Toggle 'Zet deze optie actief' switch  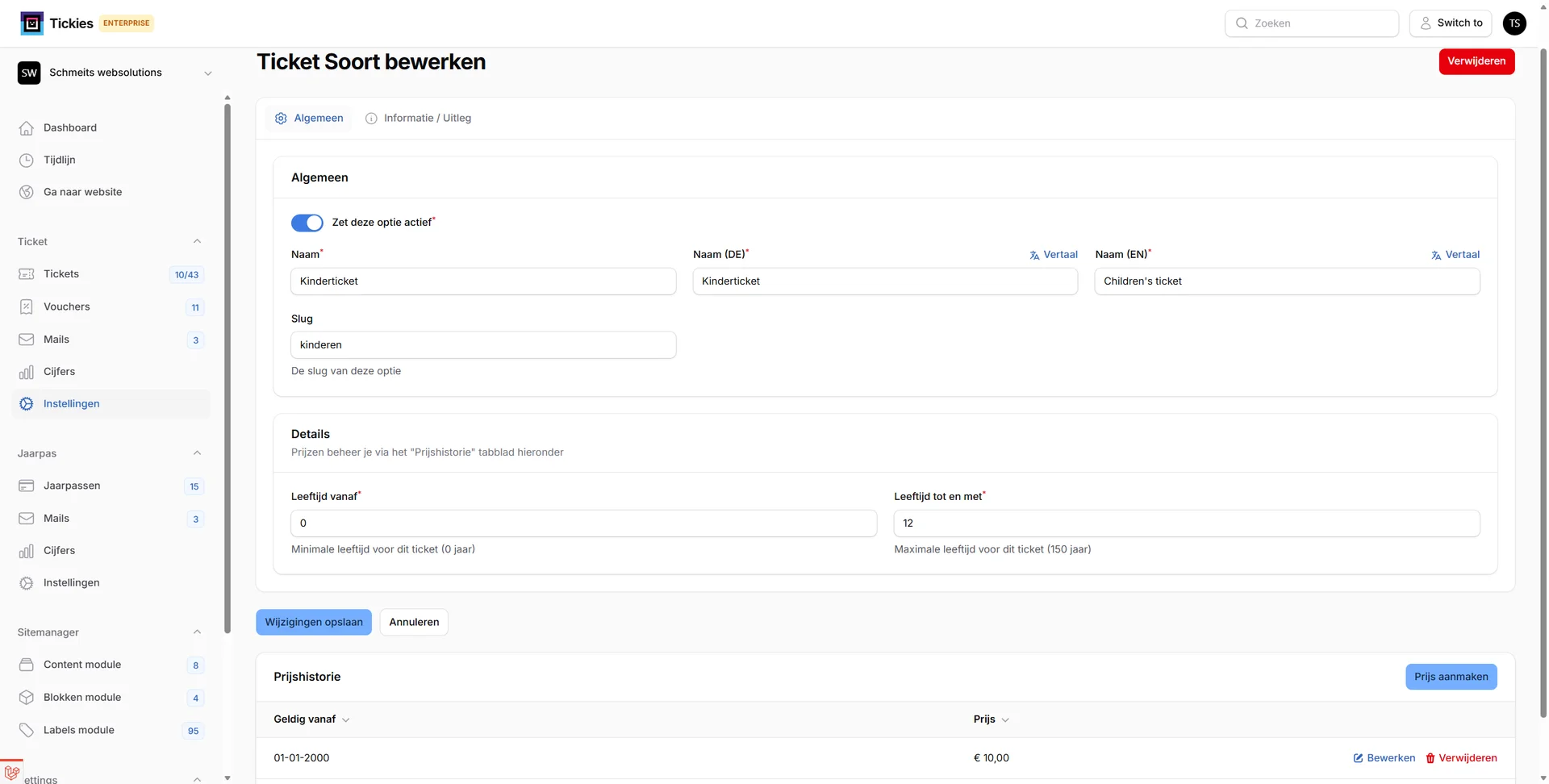pyautogui.click(x=307, y=223)
